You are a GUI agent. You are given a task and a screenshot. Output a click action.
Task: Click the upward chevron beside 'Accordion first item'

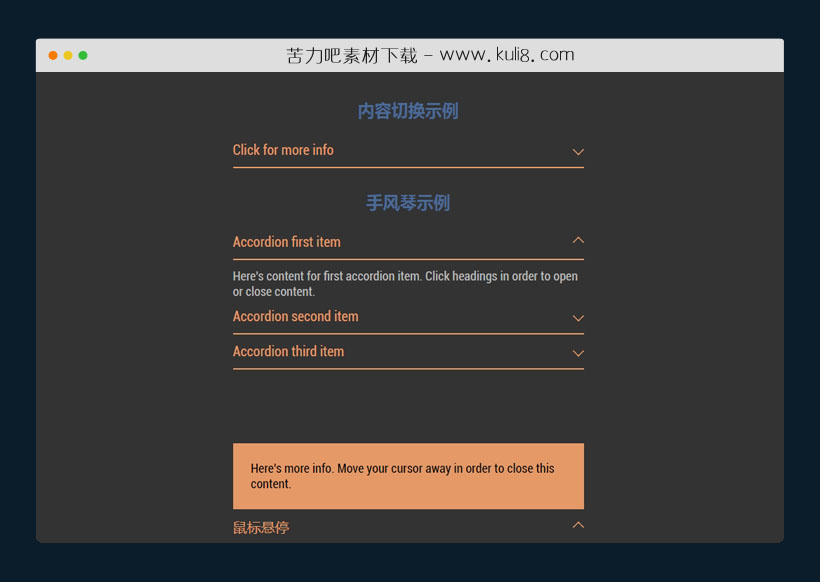tap(578, 241)
